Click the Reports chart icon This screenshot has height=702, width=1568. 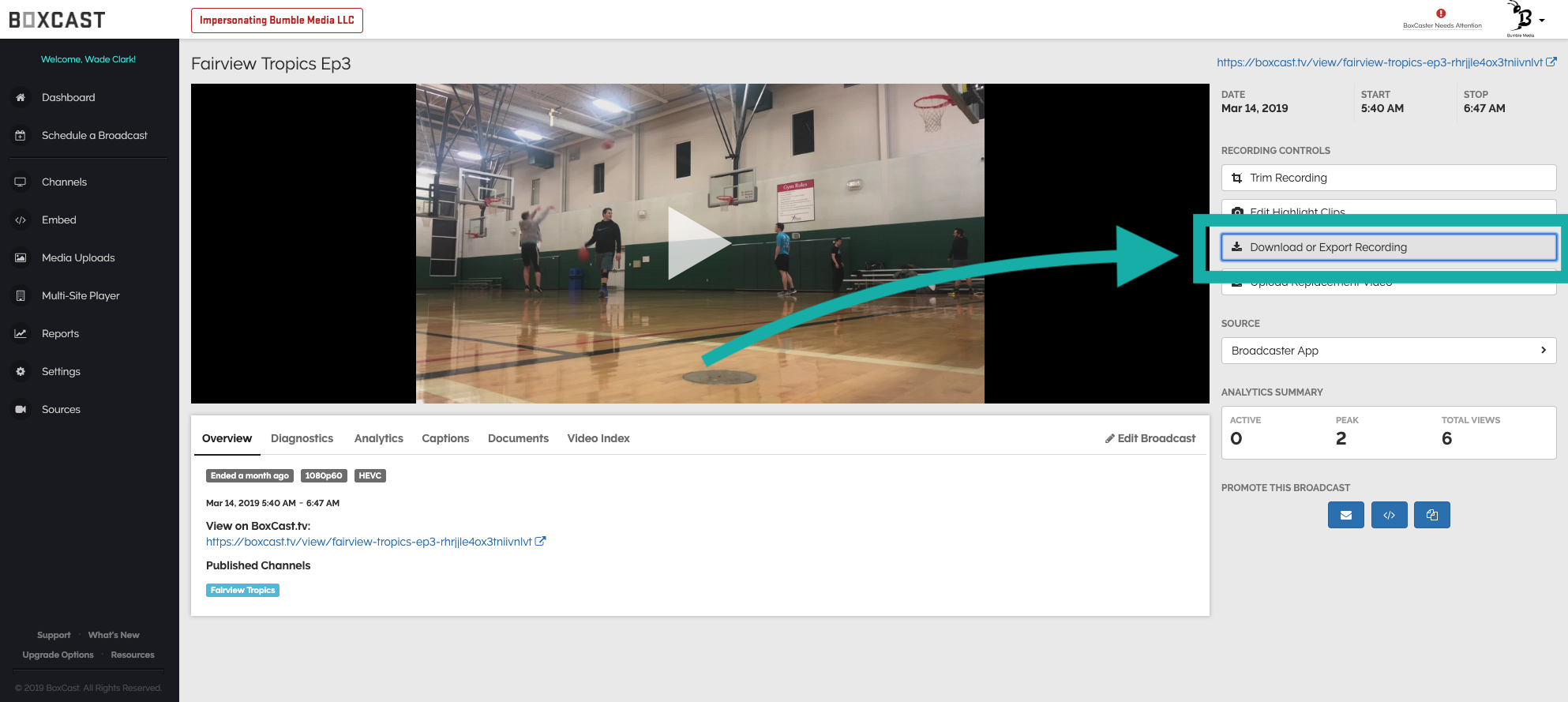coord(21,334)
